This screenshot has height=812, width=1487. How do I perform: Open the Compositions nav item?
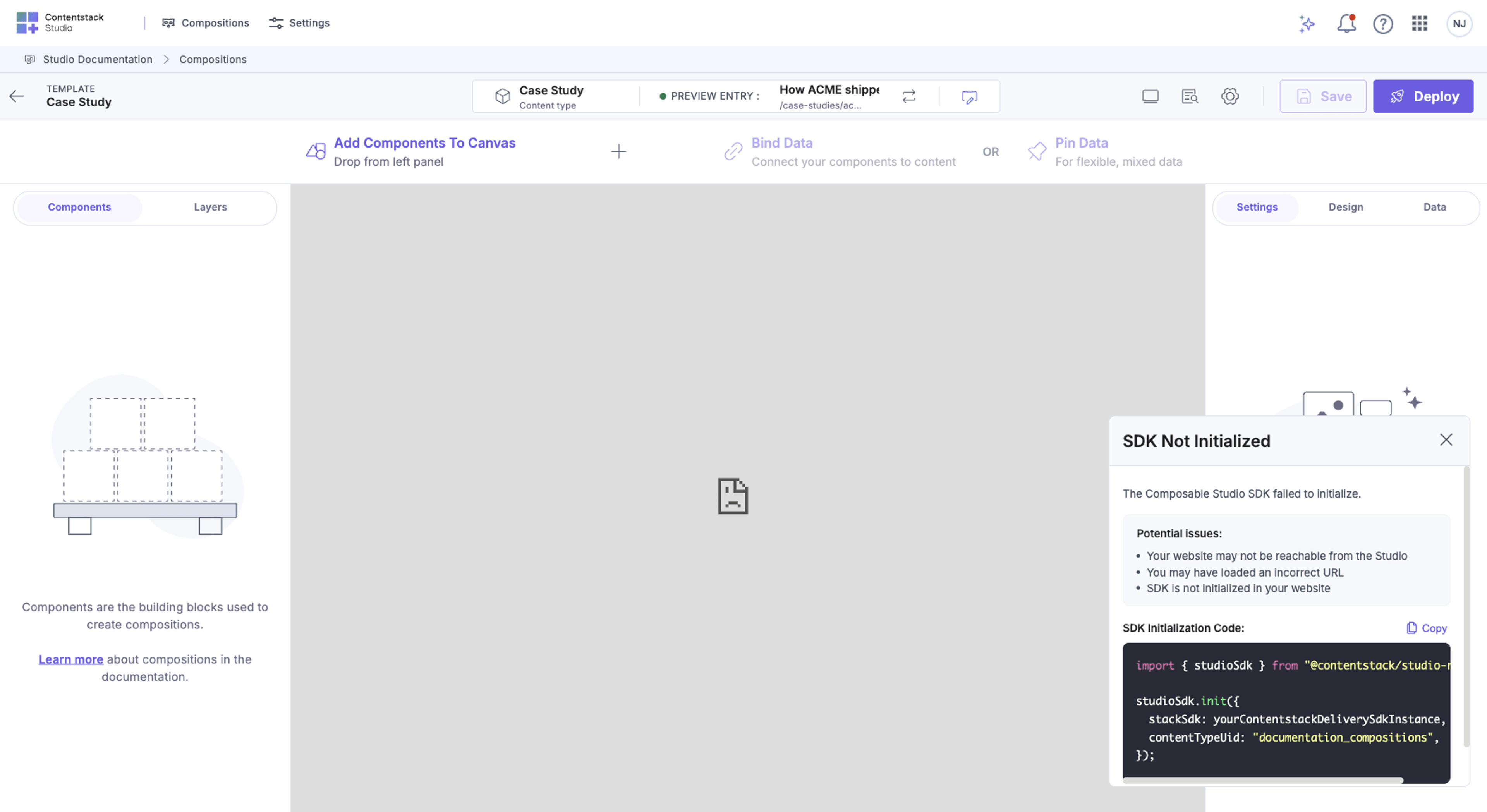click(x=206, y=23)
